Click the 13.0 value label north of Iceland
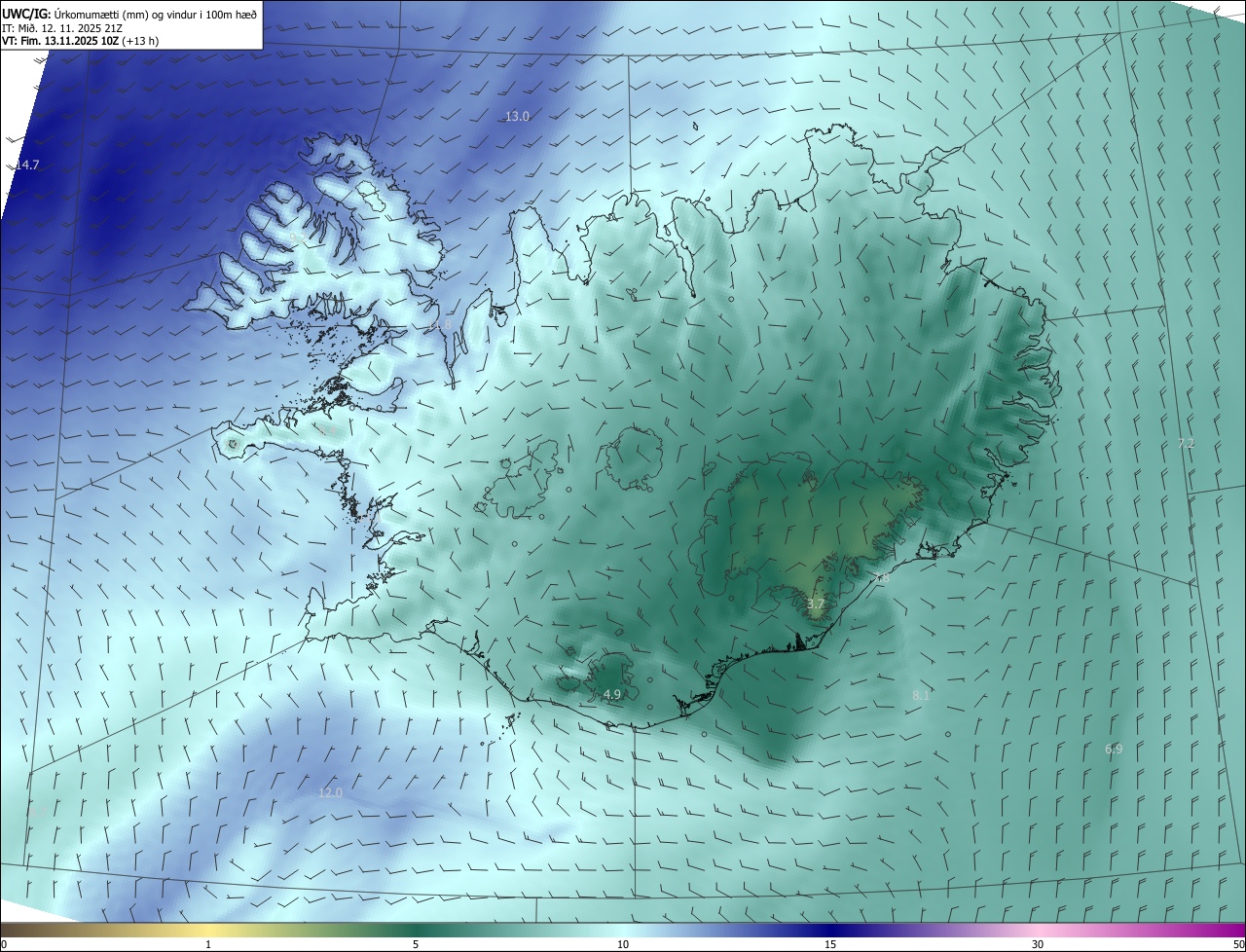This screenshot has width=1246, height=952. click(x=517, y=117)
